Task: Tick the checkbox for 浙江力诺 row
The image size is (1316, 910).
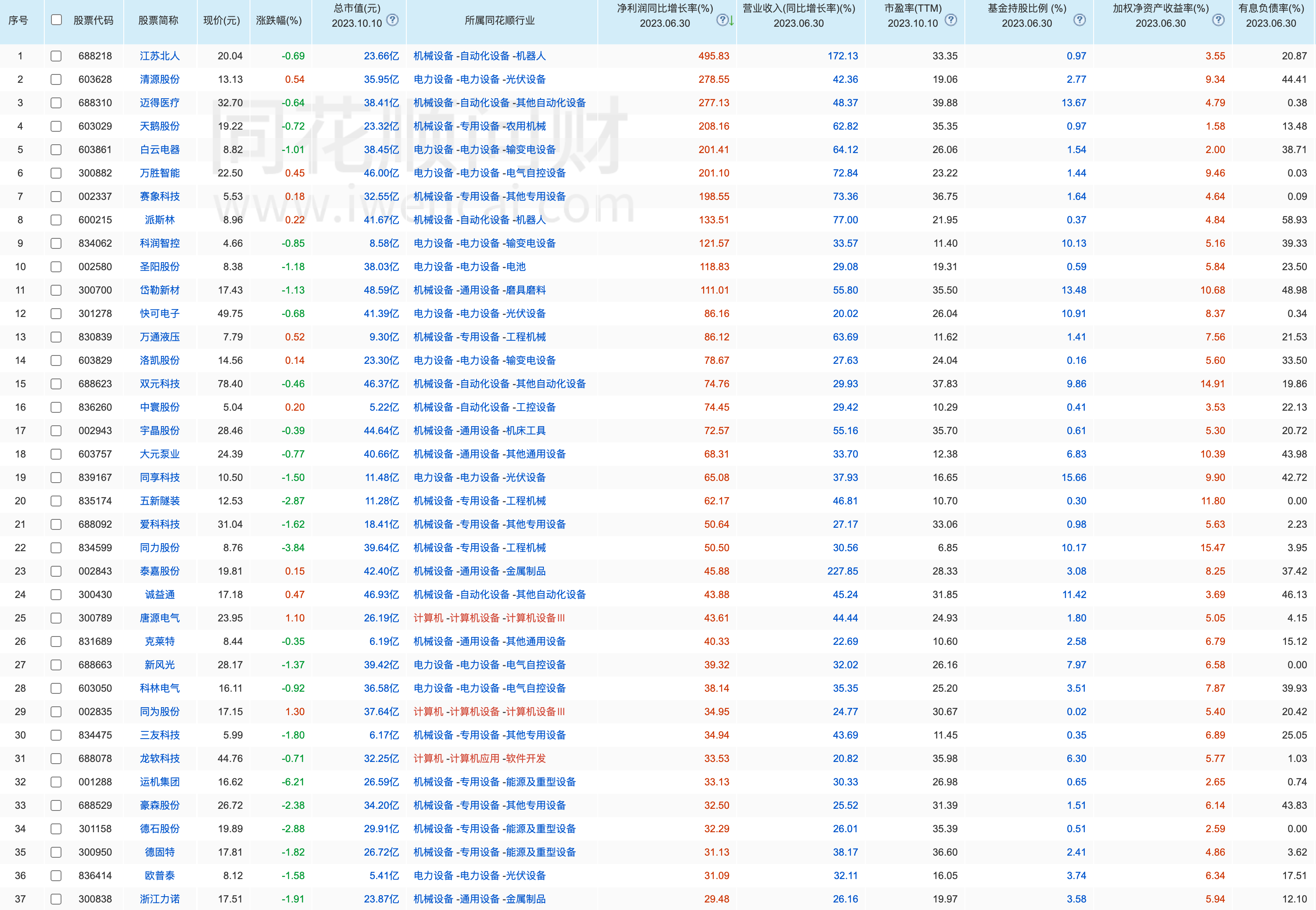Action: click(56, 899)
